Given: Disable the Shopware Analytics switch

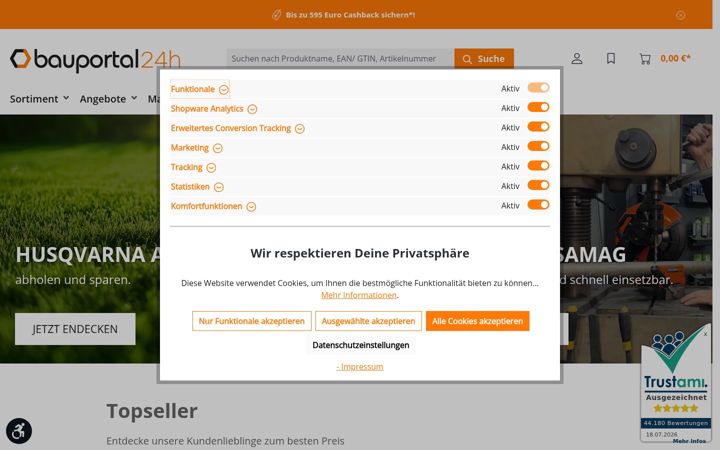Looking at the screenshot, I should coord(538,107).
